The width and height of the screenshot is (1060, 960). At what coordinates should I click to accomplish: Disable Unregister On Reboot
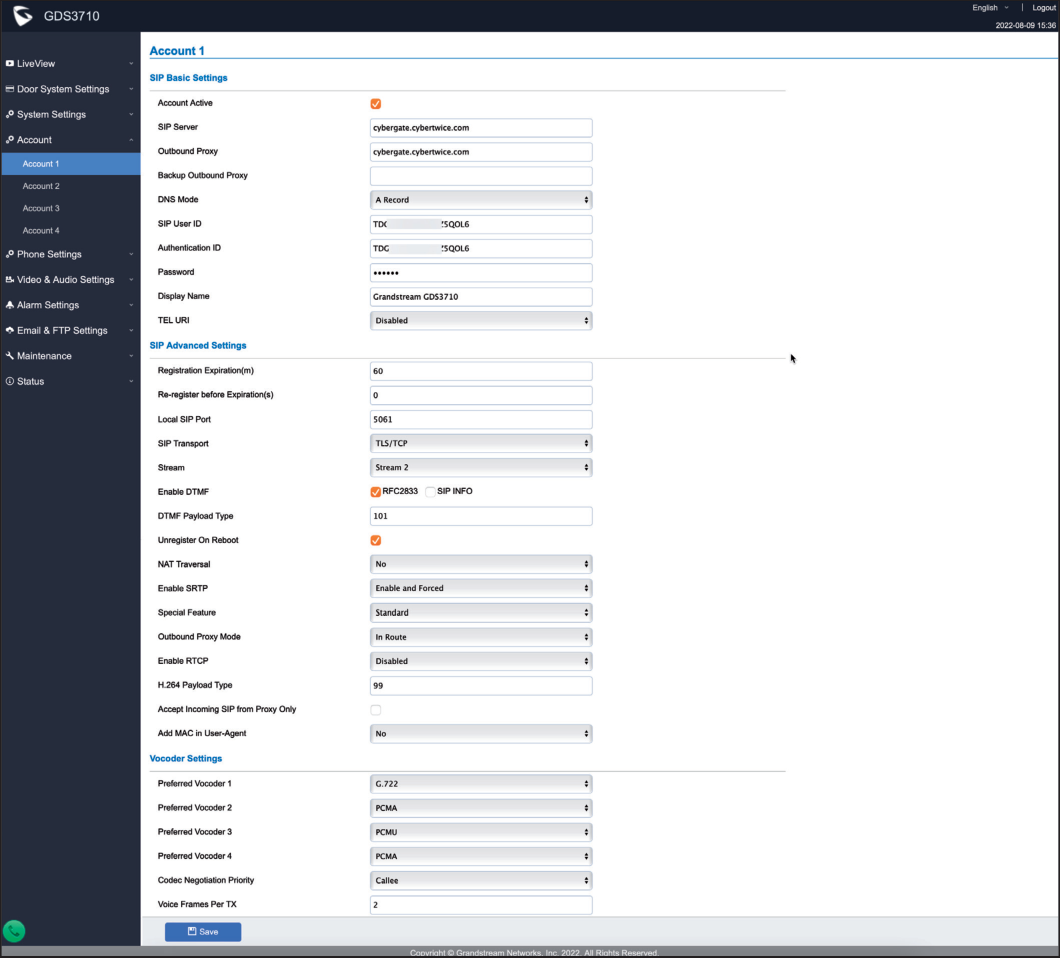click(375, 540)
